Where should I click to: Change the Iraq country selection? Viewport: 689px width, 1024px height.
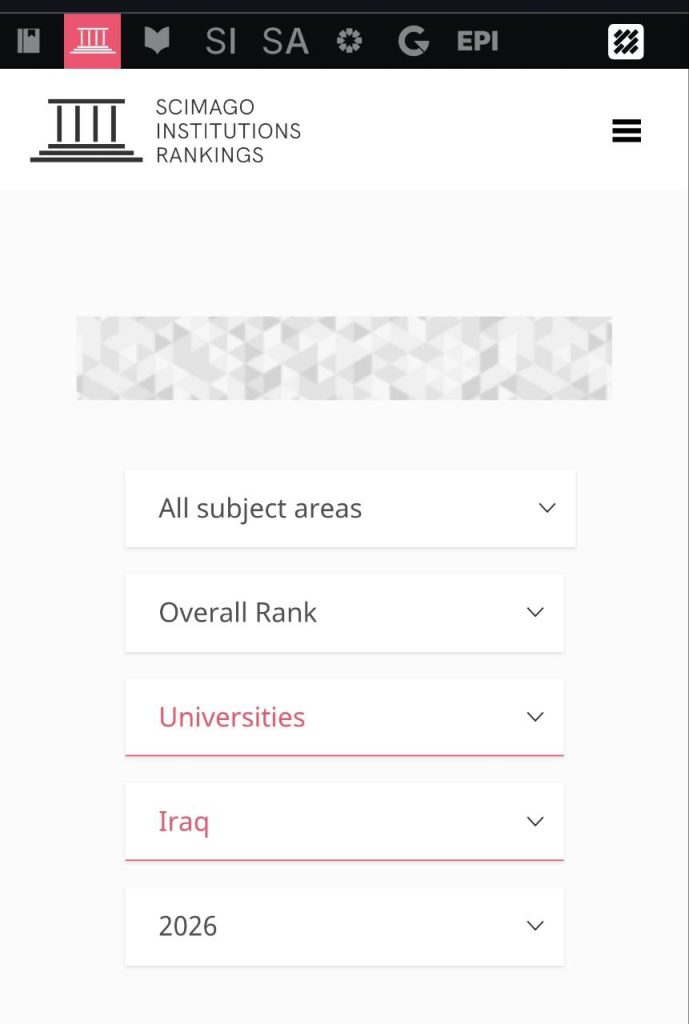coord(344,822)
